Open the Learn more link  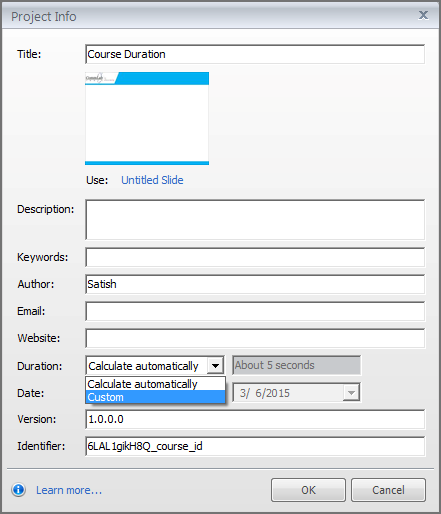point(69,490)
